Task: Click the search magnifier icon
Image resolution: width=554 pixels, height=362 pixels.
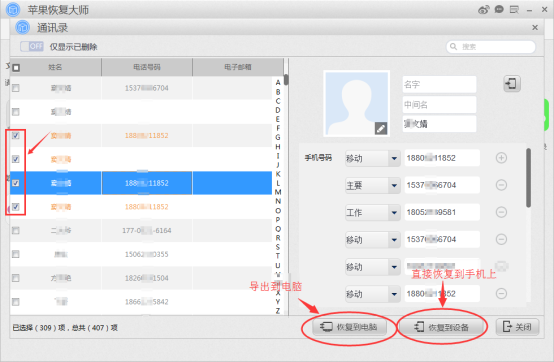Action: (x=454, y=47)
